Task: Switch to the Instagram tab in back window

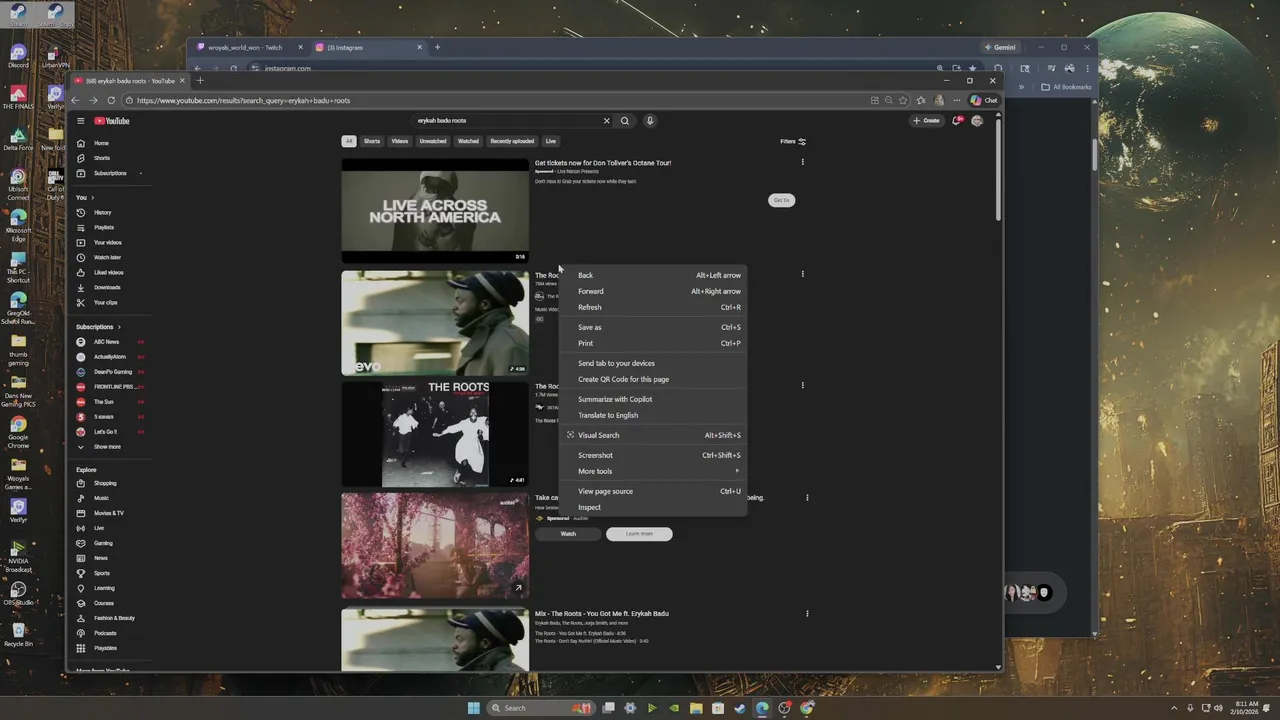Action: point(369,47)
